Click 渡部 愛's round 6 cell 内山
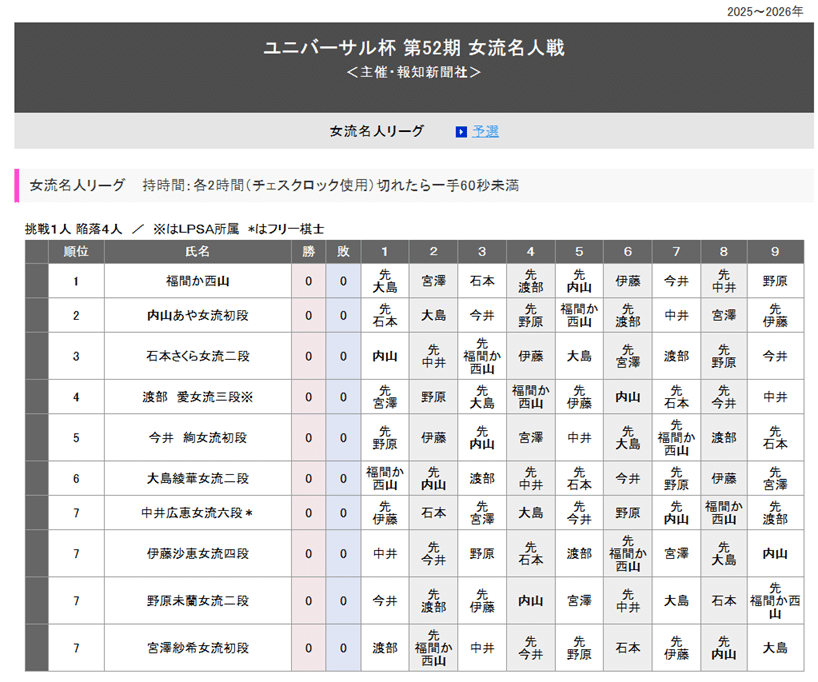818x682 pixels. point(628,397)
